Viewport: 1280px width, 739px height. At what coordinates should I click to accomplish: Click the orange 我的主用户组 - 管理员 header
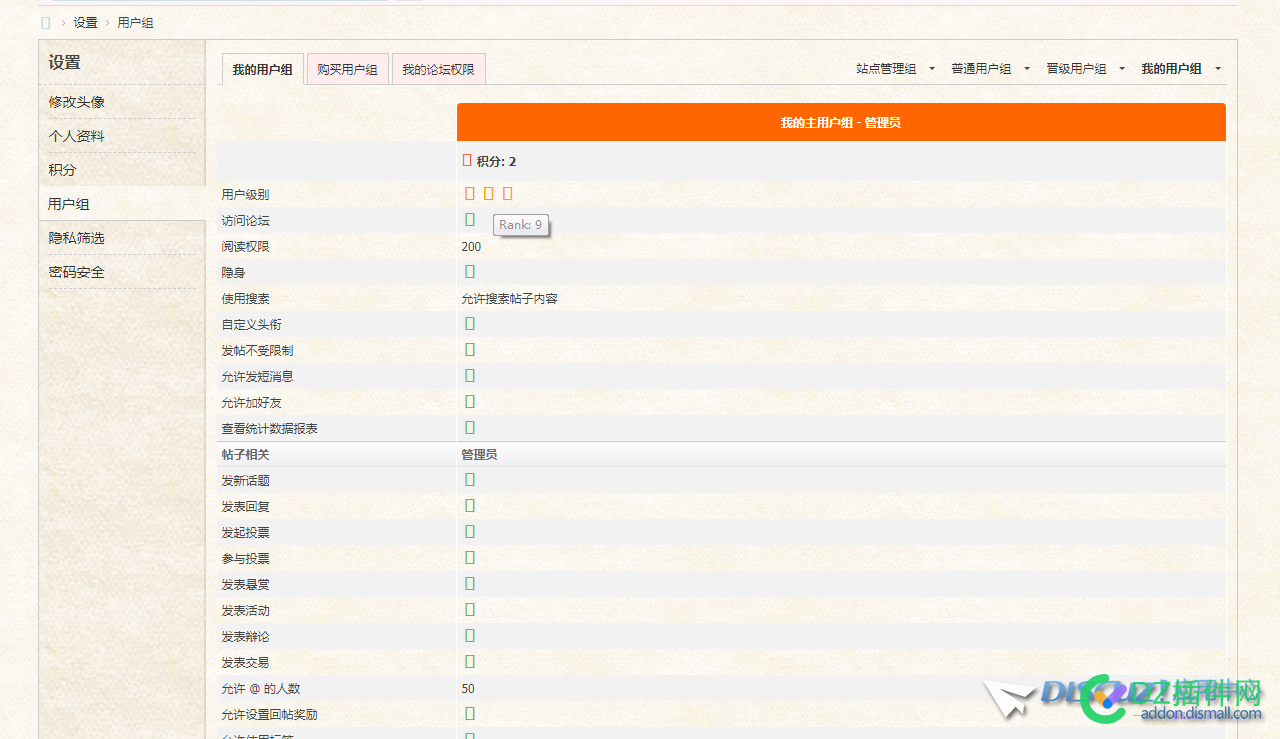[x=841, y=122]
